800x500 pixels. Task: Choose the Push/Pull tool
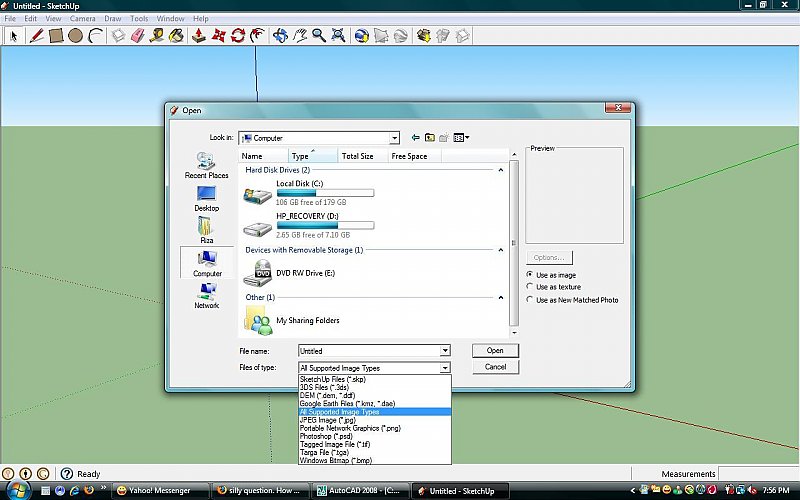pos(199,36)
